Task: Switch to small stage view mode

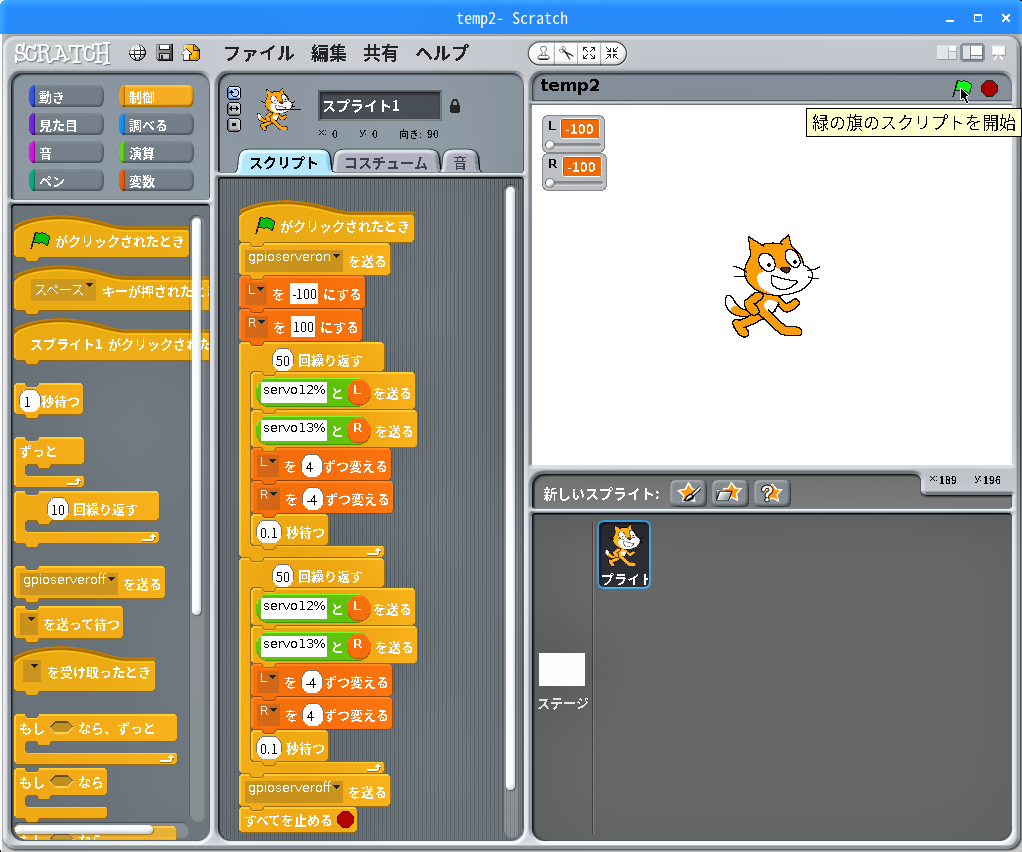Action: click(x=946, y=53)
